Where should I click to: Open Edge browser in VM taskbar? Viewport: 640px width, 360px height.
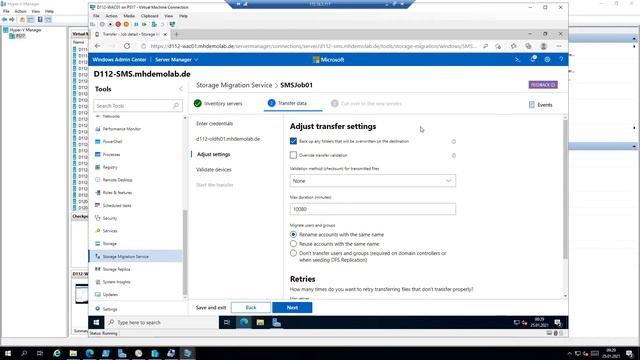(x=244, y=322)
